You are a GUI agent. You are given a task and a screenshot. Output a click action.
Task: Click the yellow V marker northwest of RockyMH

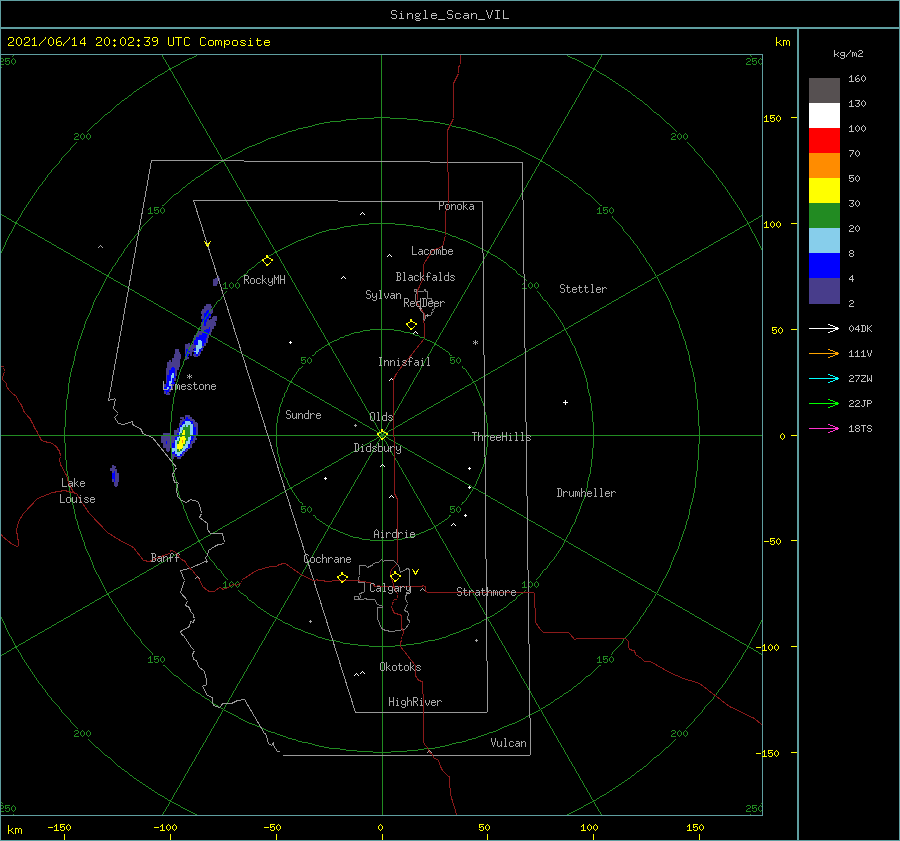coord(208,244)
